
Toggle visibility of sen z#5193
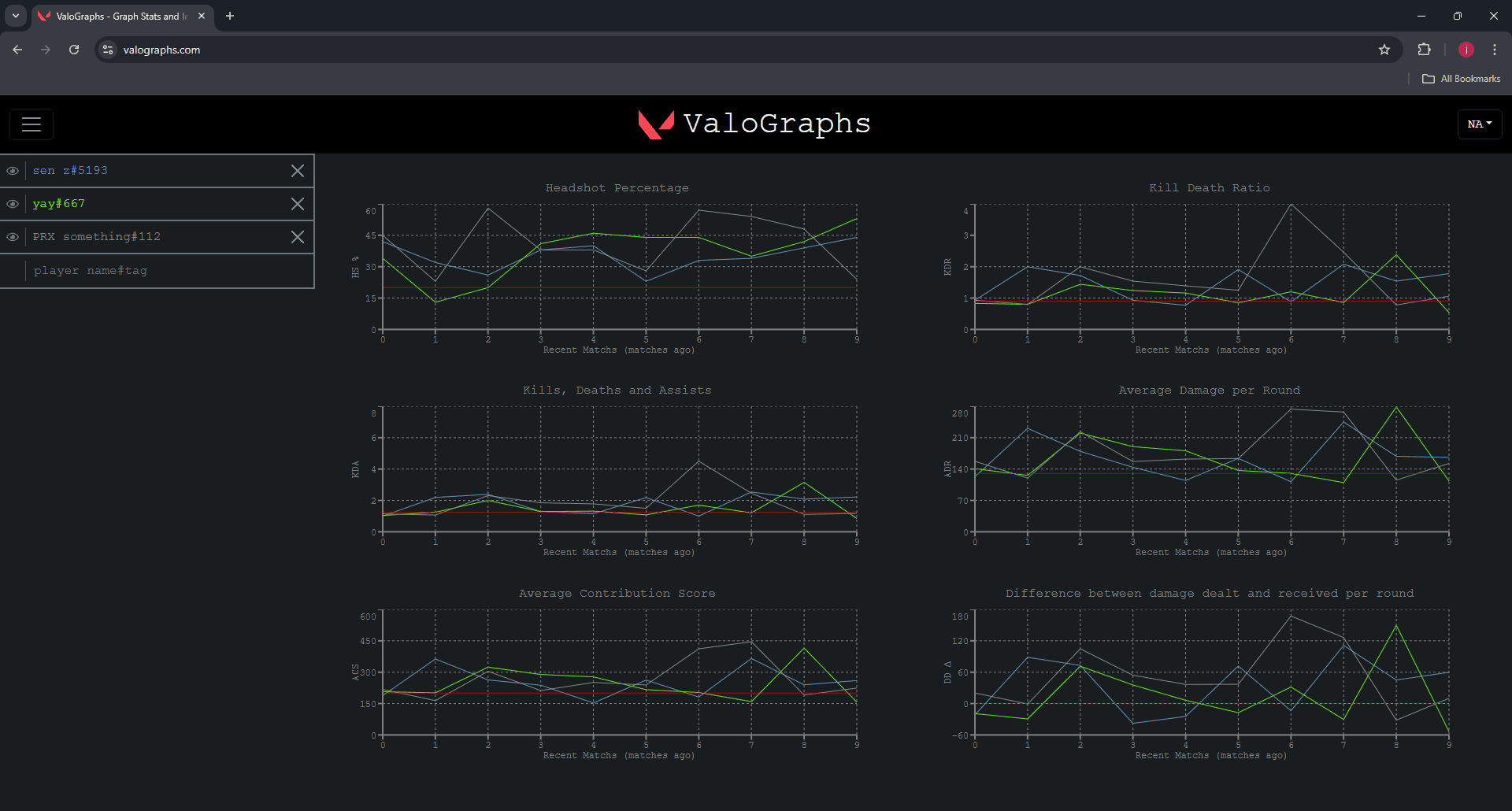[13, 171]
